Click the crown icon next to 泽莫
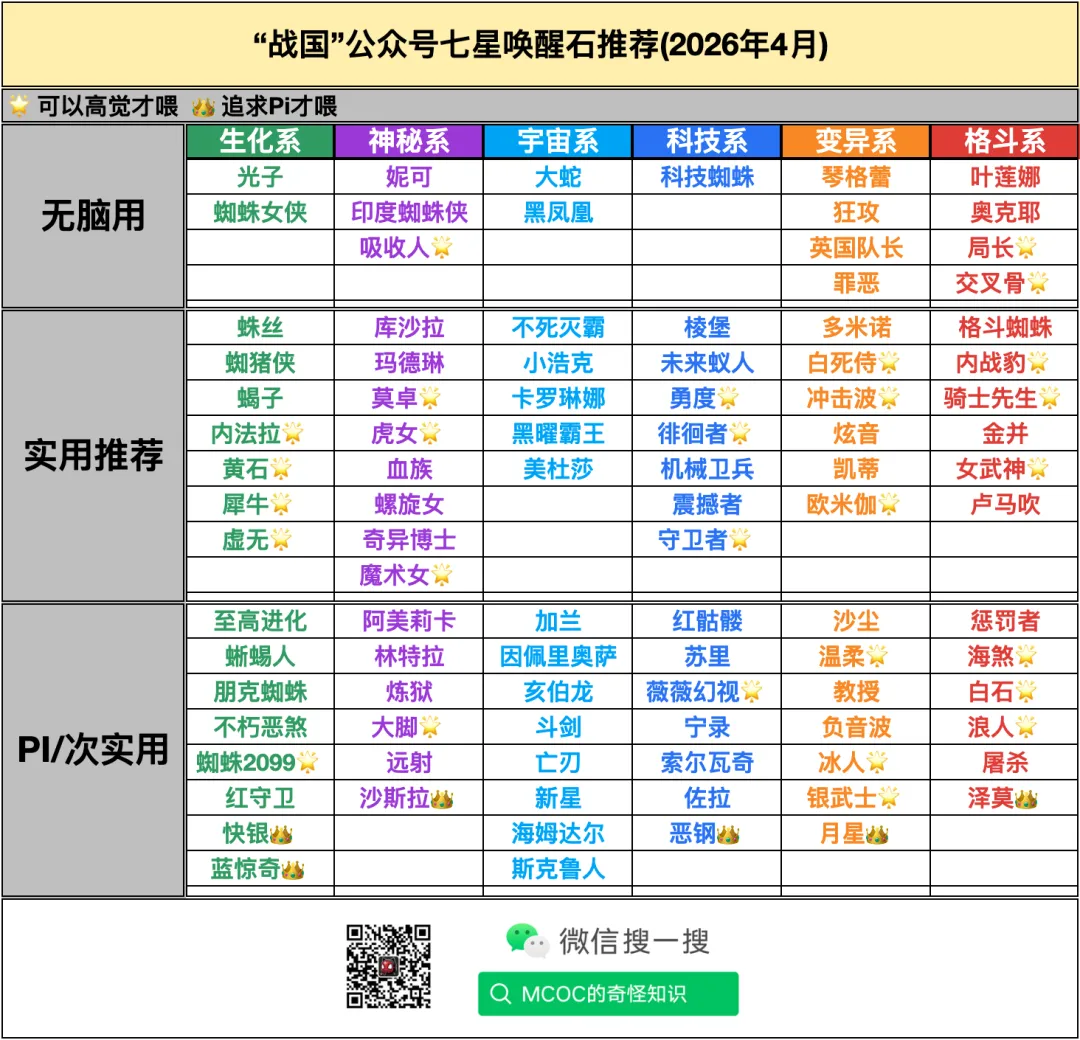 click(1026, 799)
